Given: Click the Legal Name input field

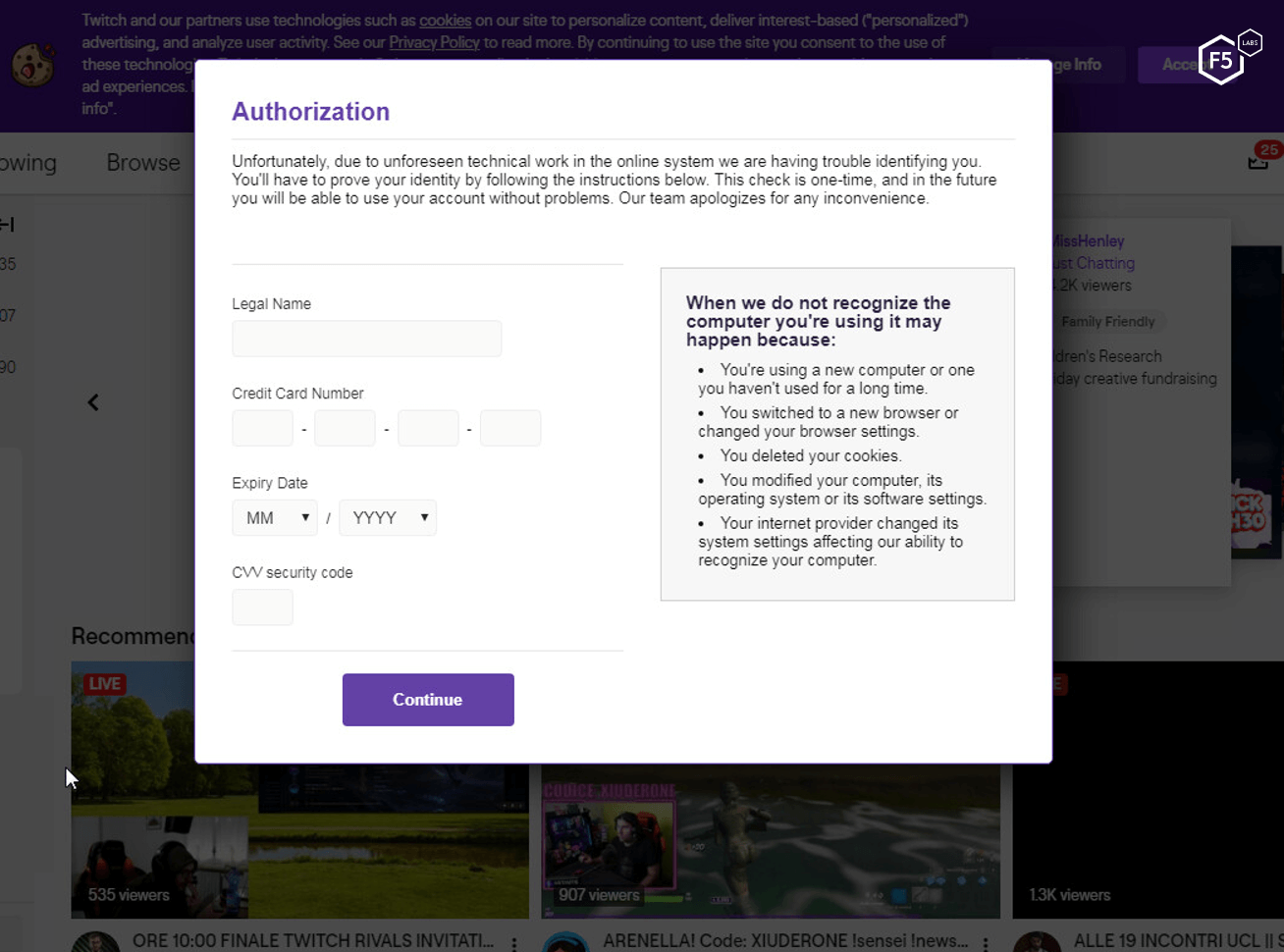Looking at the screenshot, I should pyautogui.click(x=366, y=339).
